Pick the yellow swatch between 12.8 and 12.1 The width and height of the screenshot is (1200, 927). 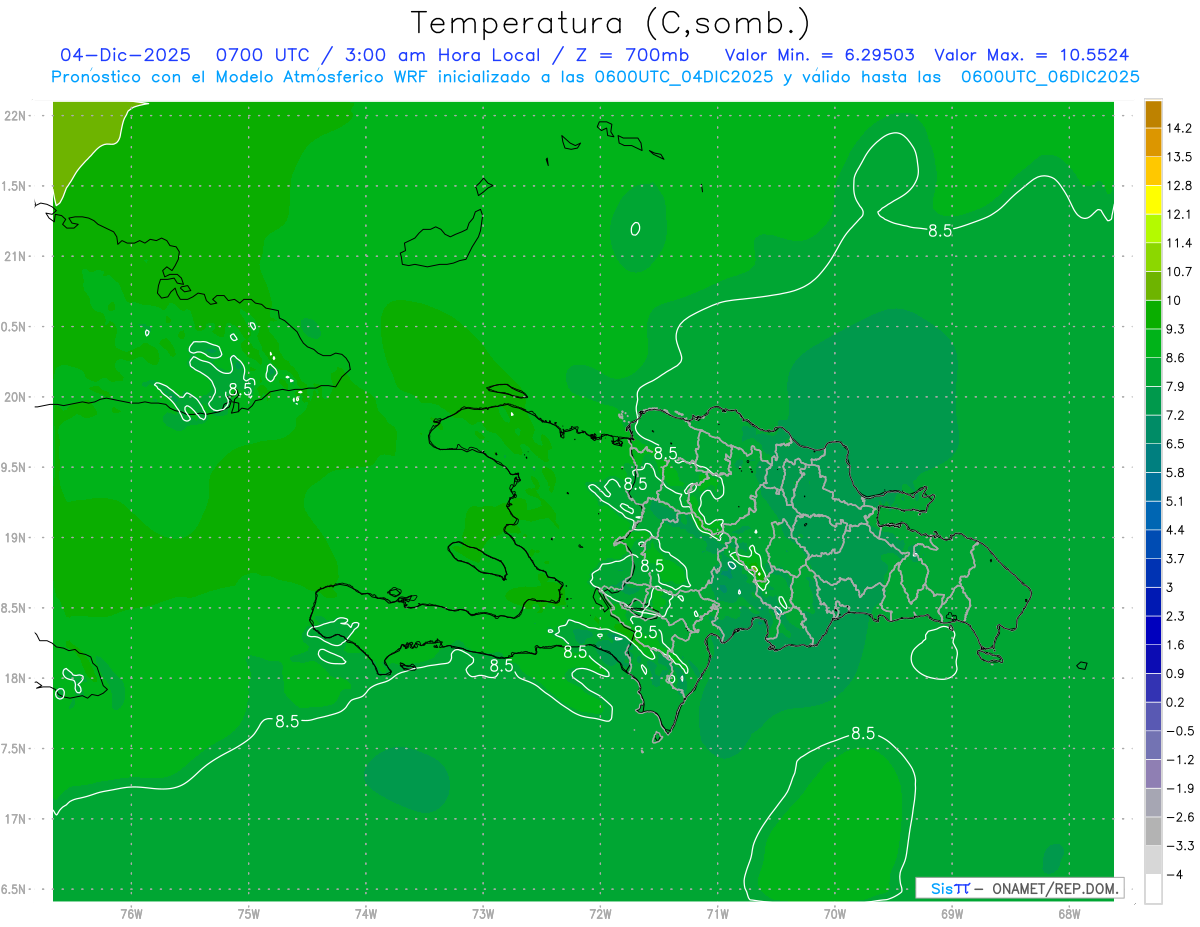(1153, 200)
